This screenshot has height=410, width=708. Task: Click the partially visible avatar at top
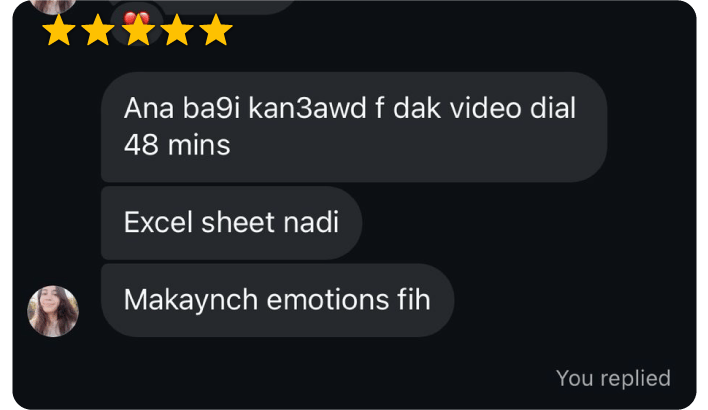[53, 6]
